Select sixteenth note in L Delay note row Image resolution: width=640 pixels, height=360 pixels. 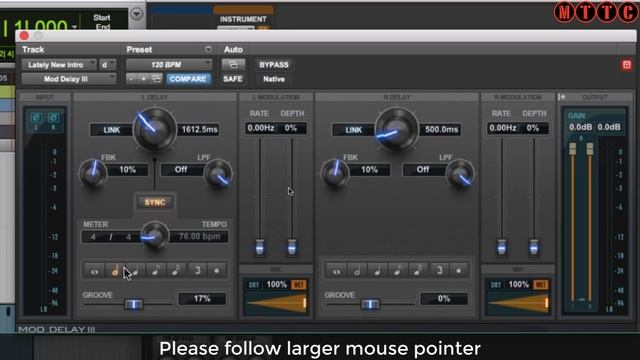[x=176, y=271]
